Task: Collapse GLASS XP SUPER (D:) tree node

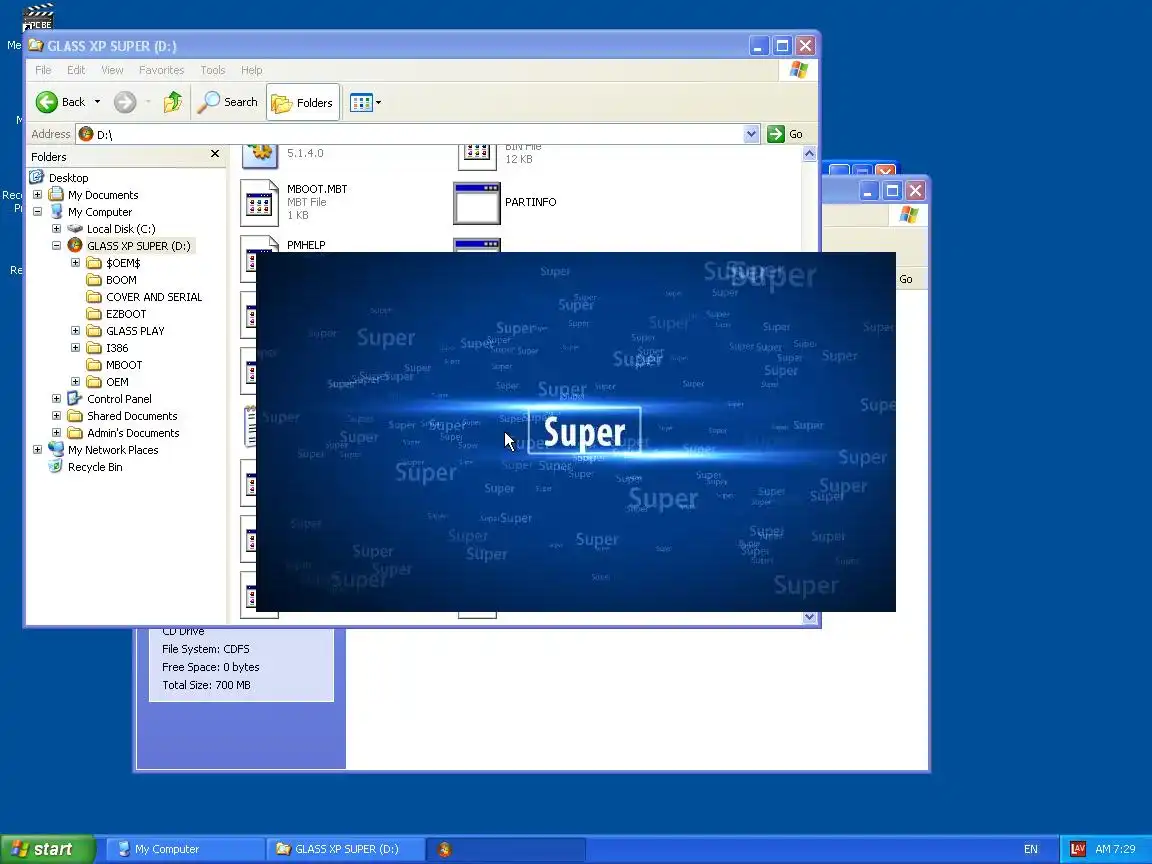Action: tap(57, 245)
